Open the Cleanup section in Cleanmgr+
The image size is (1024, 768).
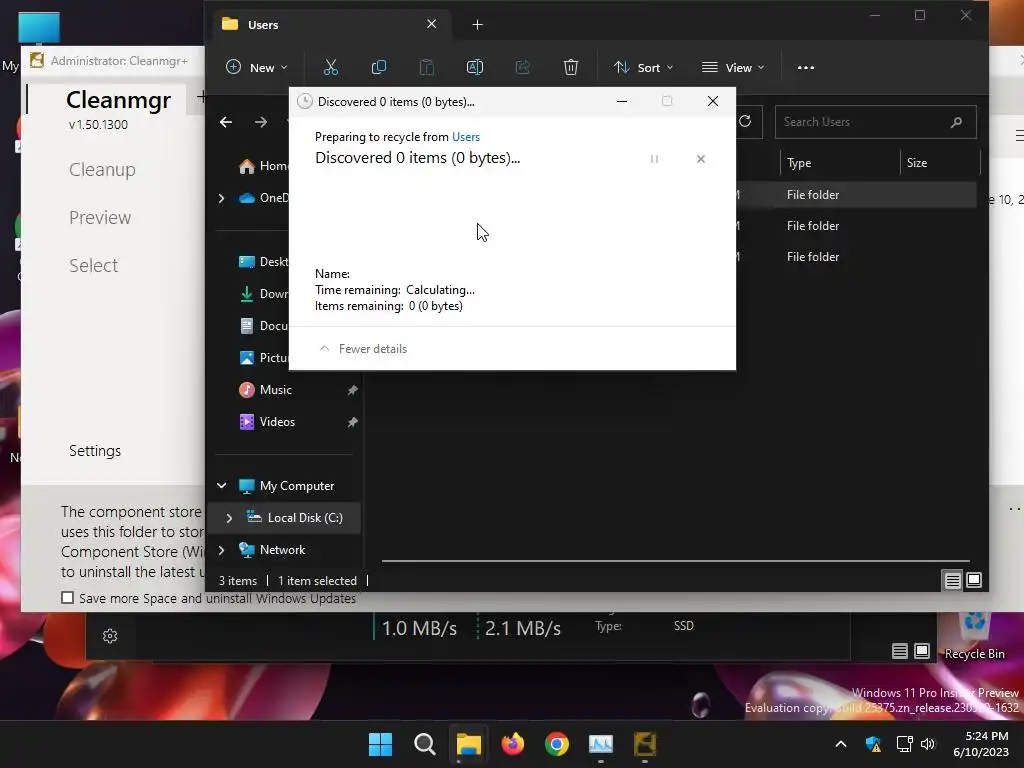pos(103,170)
